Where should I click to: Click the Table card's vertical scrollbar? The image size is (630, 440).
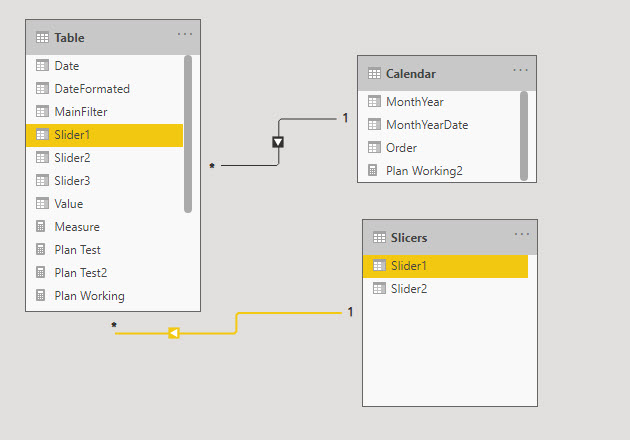[188, 134]
